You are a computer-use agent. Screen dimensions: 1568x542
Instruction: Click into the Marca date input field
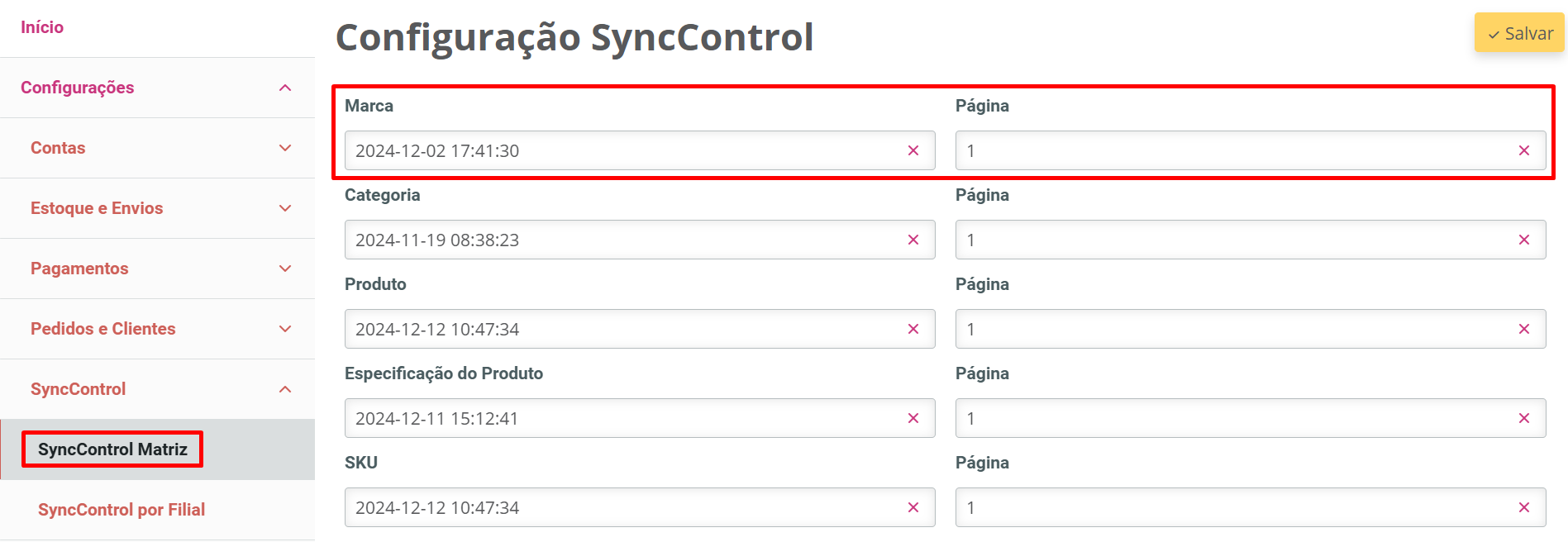tap(620, 150)
